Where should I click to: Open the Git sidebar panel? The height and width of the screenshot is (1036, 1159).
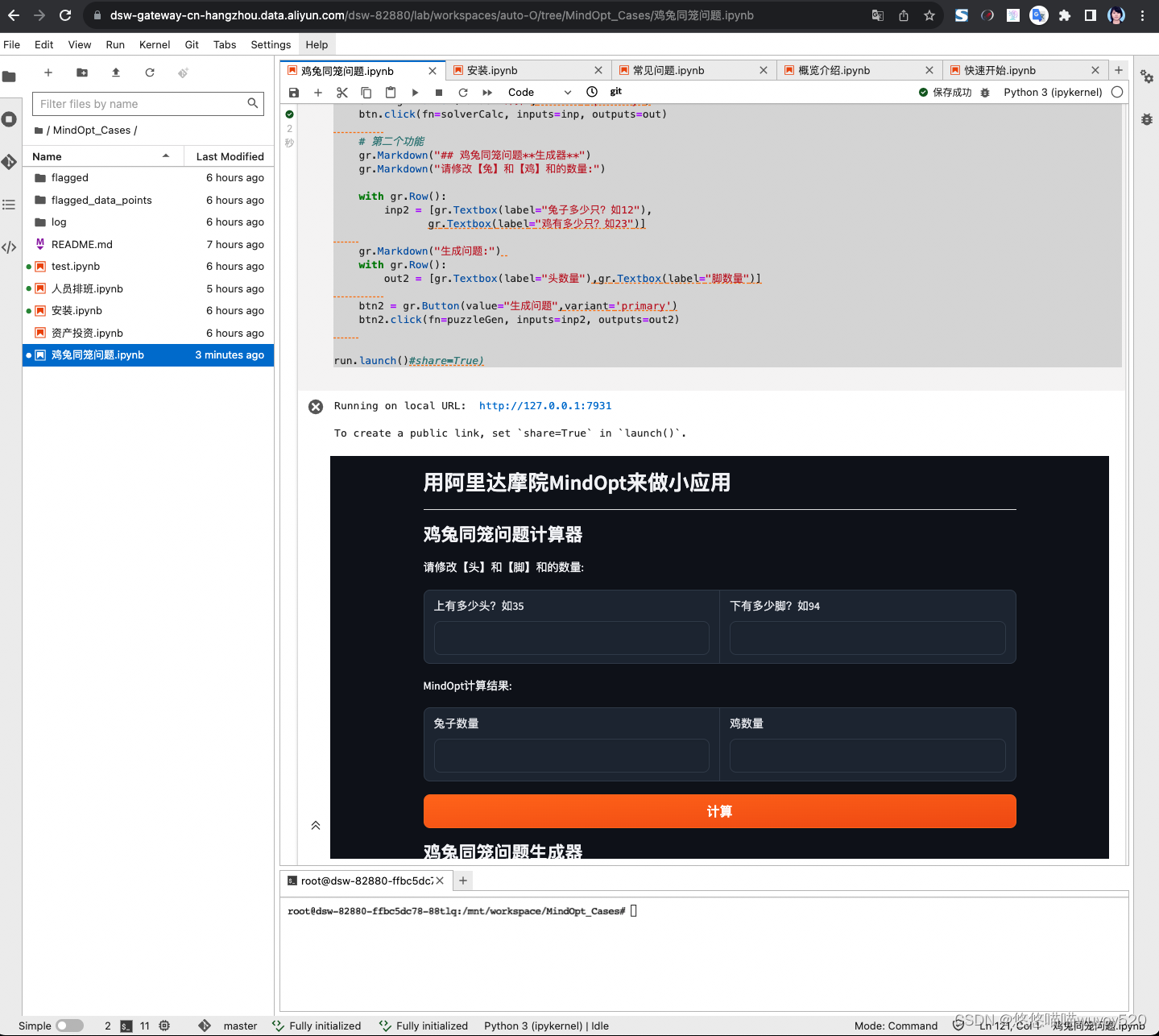(x=10, y=162)
